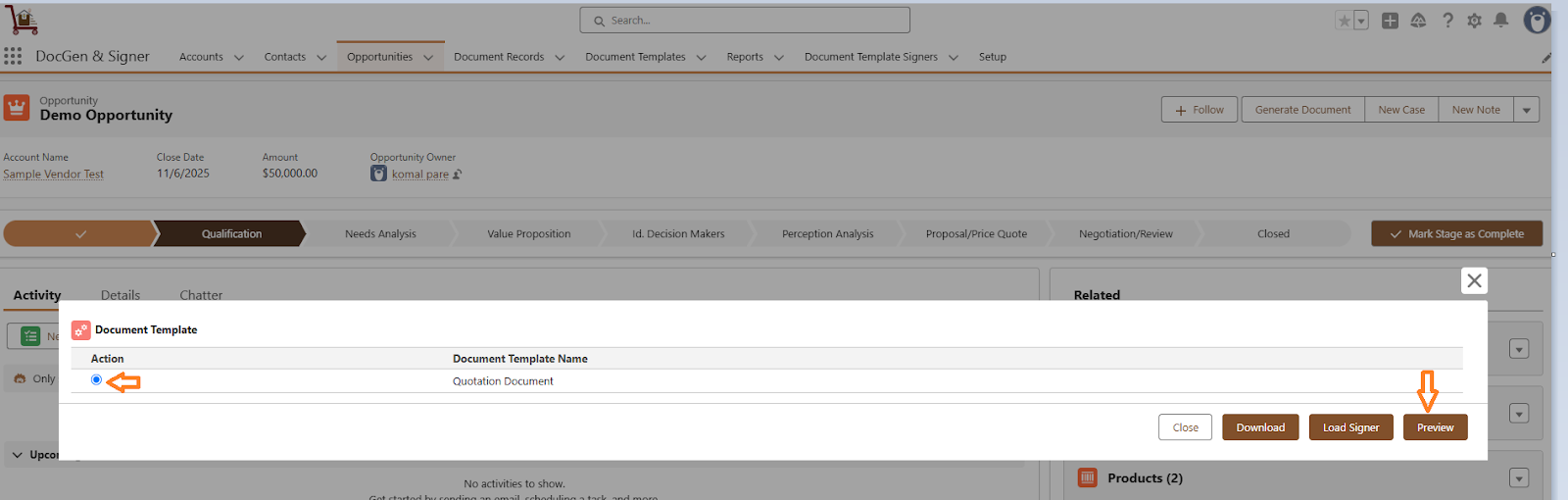Click the Salesforce Trailhead guidance icon
The image size is (1568, 500).
point(1418,21)
